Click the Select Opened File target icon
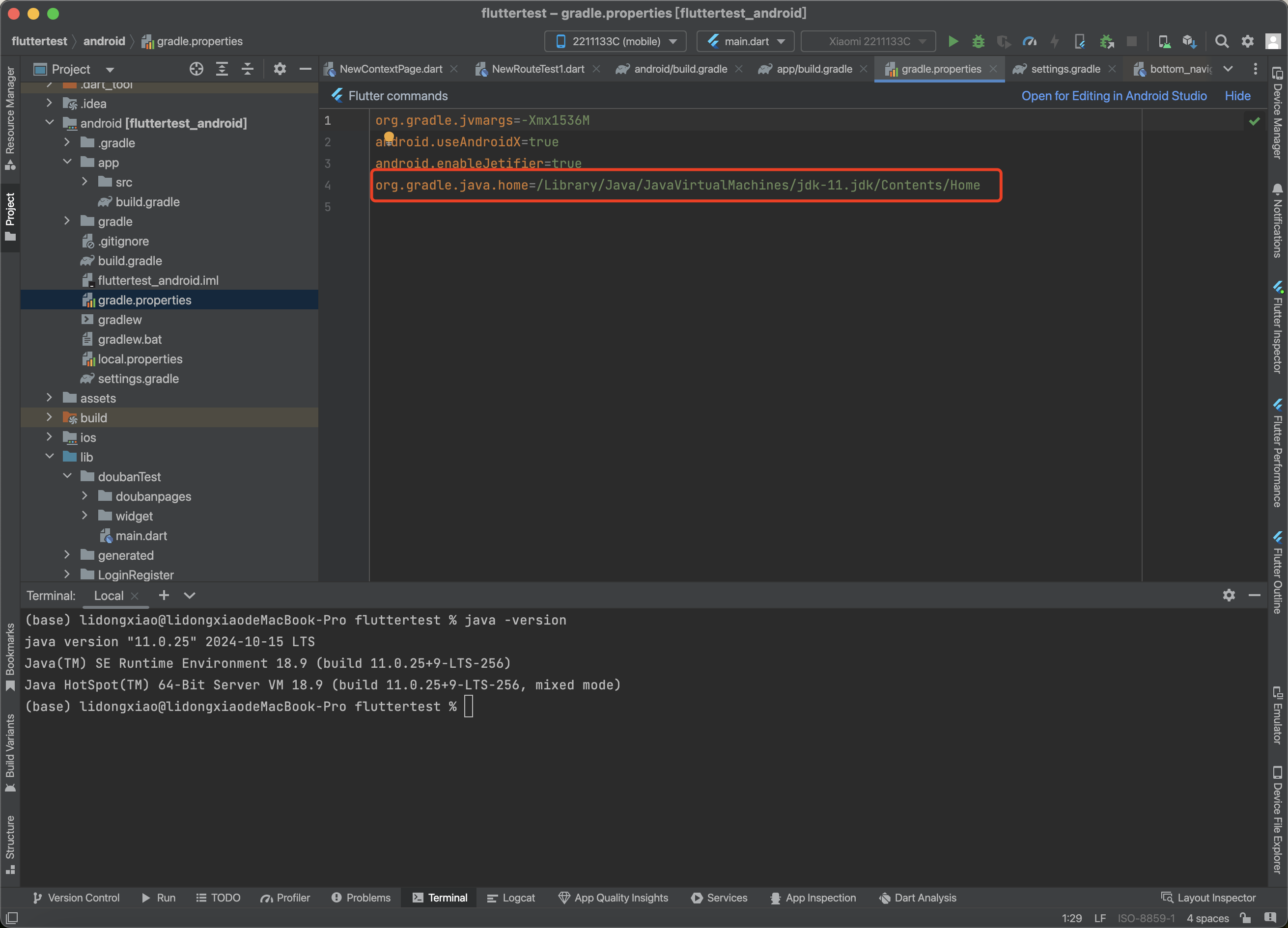 tap(196, 69)
